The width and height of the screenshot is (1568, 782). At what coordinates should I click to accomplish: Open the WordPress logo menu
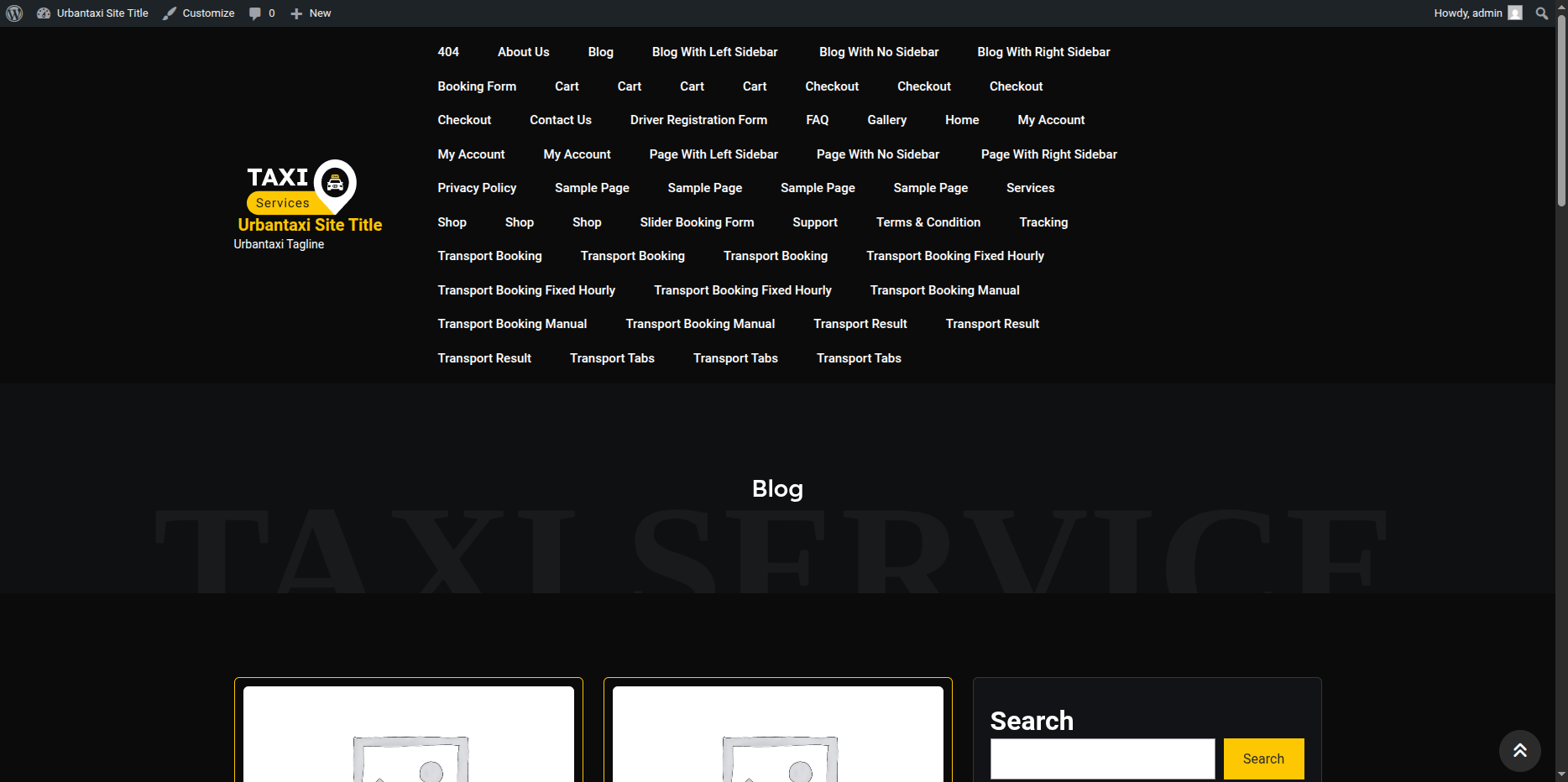pyautogui.click(x=14, y=13)
